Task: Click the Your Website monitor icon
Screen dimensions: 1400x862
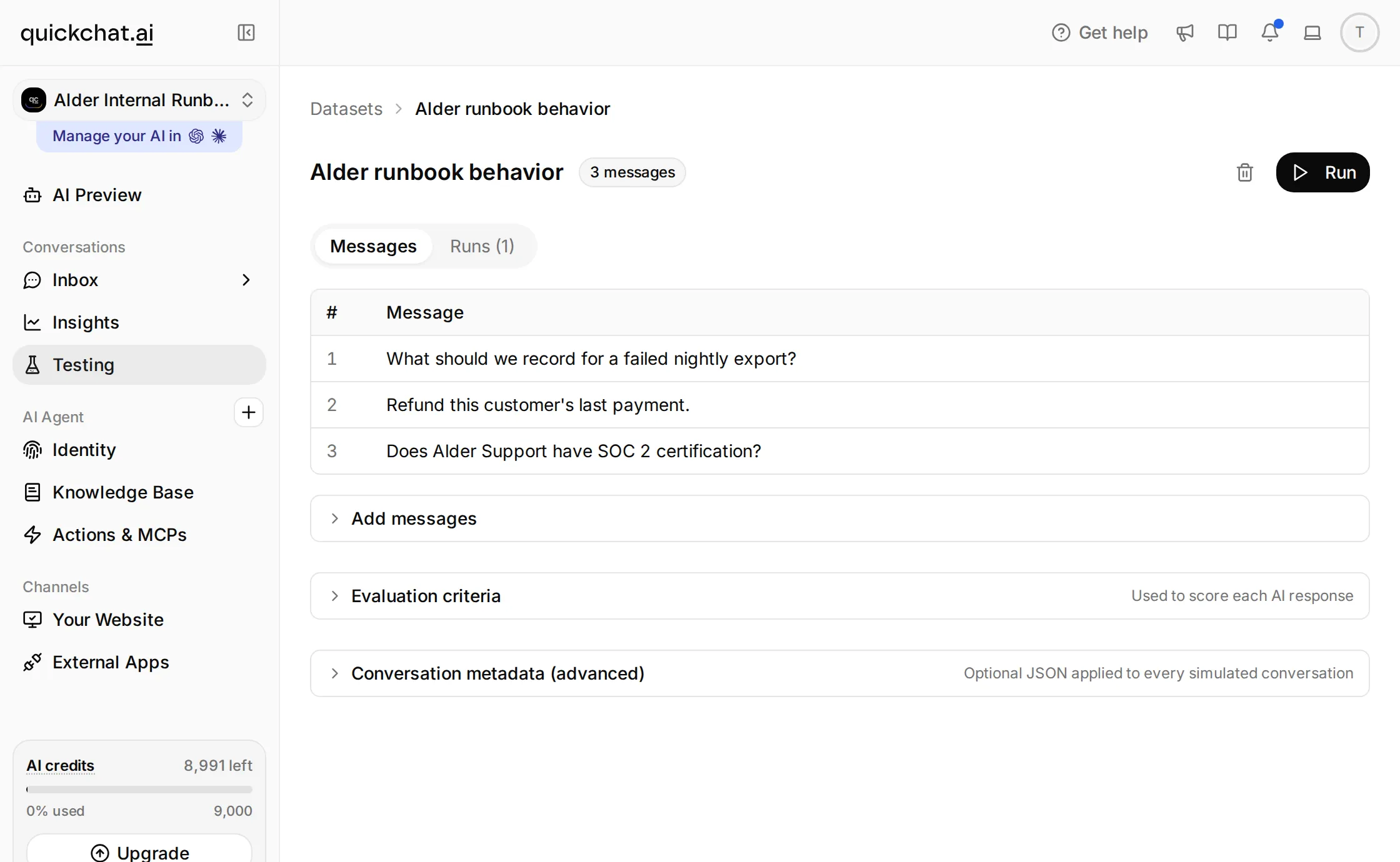Action: click(32, 620)
